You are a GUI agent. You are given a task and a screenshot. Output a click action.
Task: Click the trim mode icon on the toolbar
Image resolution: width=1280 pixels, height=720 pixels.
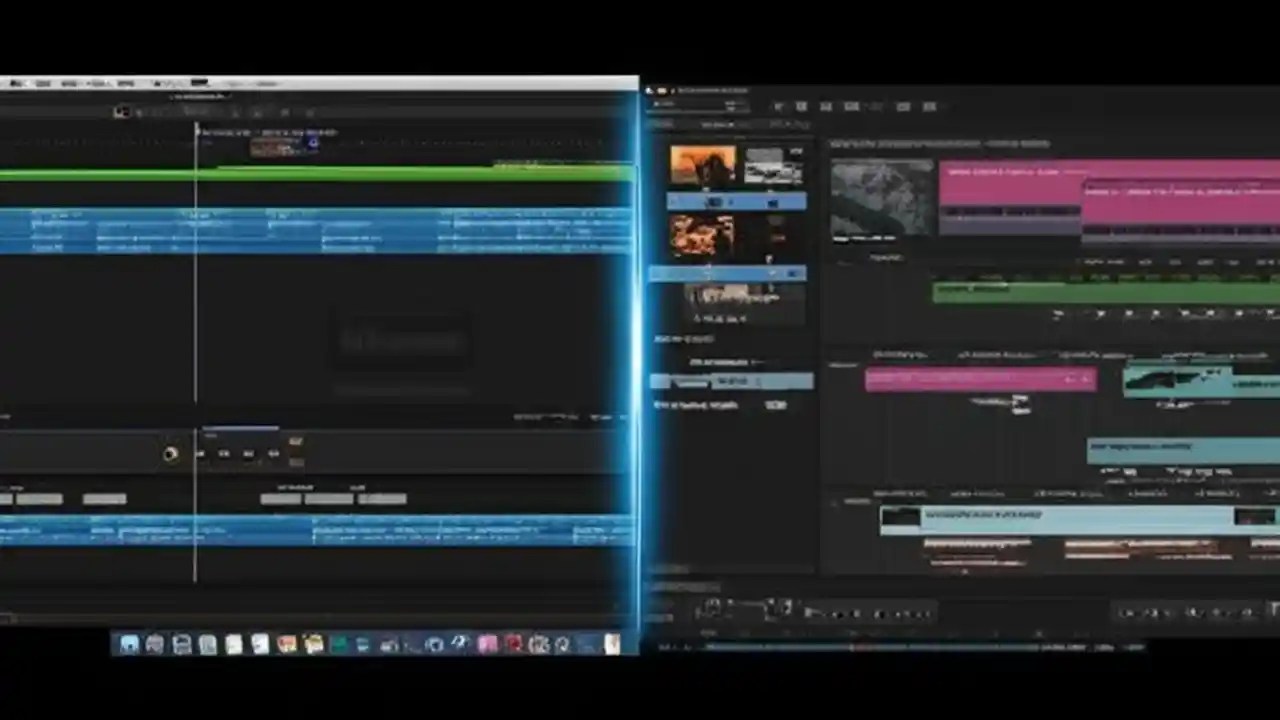851,106
